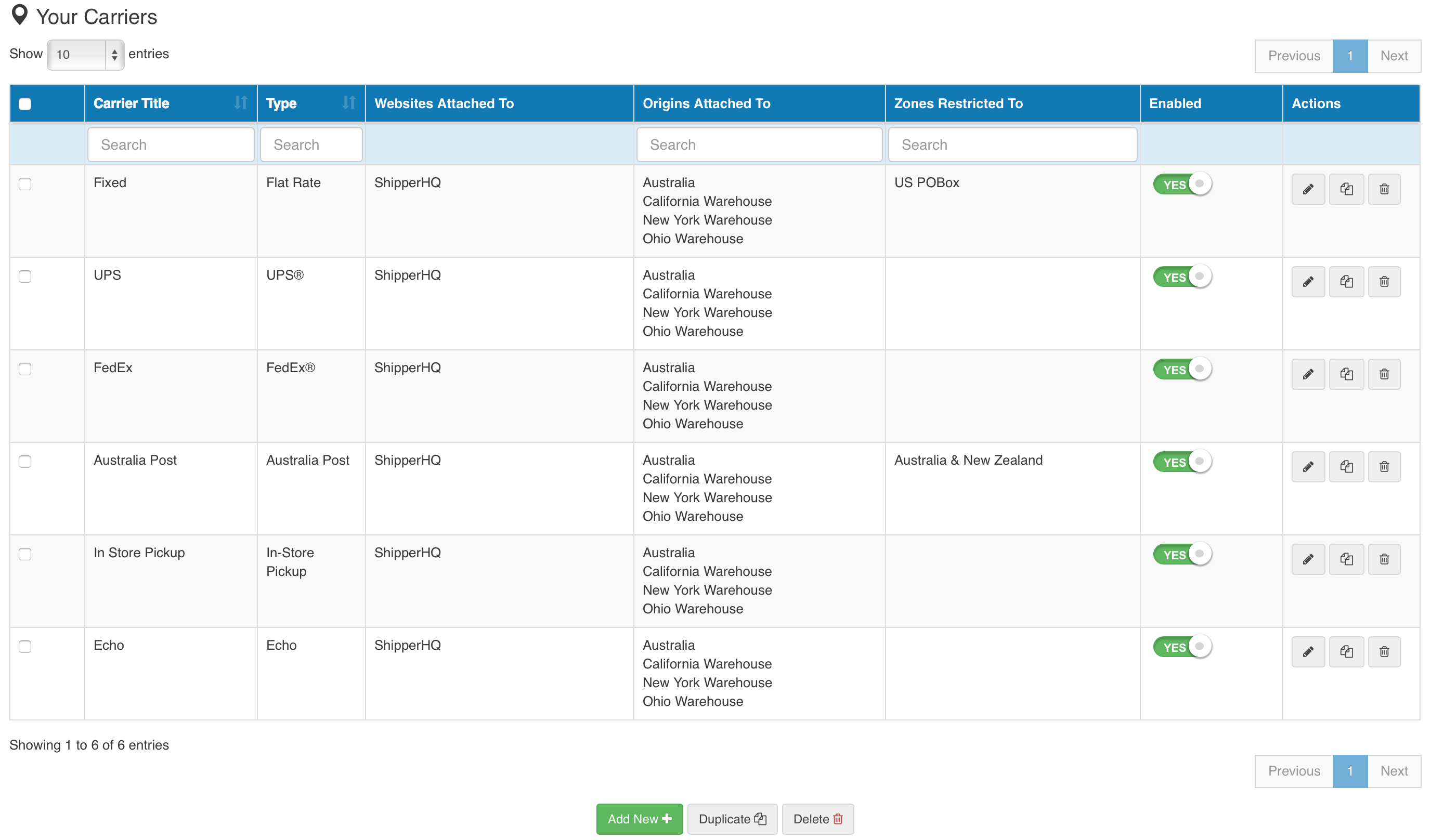Click Next in bottom pagination
This screenshot has height=840, width=1431.
pyautogui.click(x=1394, y=771)
